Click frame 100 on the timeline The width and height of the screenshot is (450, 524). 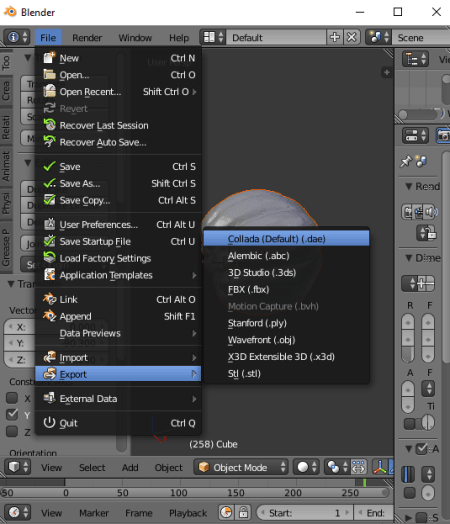(x=179, y=493)
